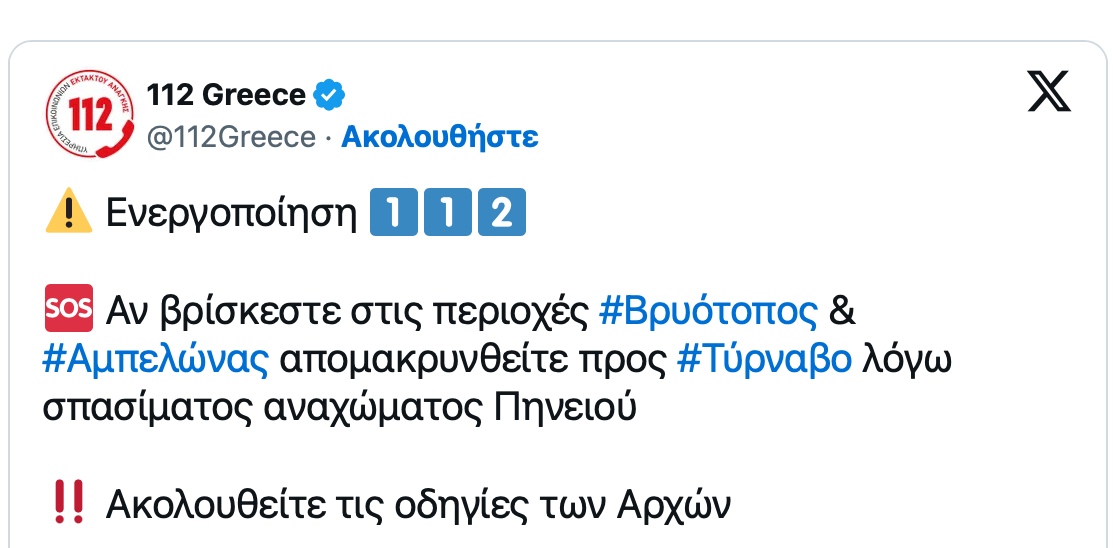Click the 112 Greece profile avatar

click(90, 116)
